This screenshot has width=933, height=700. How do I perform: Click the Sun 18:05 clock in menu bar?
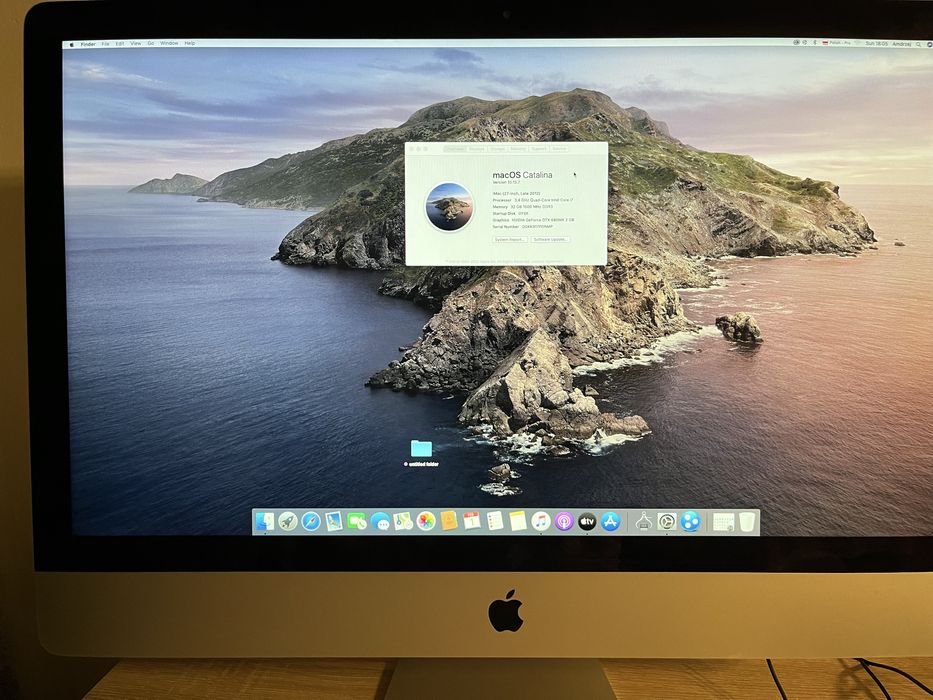tap(876, 44)
